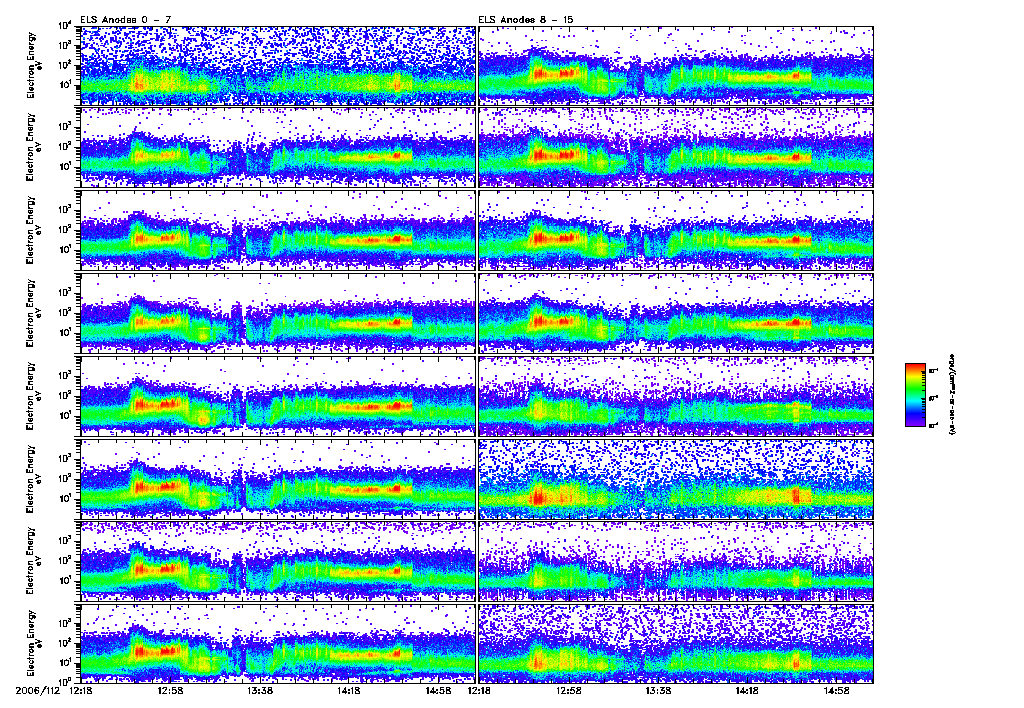
Task: Select the 13:38 time label under Anodes 0 - 7
Action: pos(259,690)
